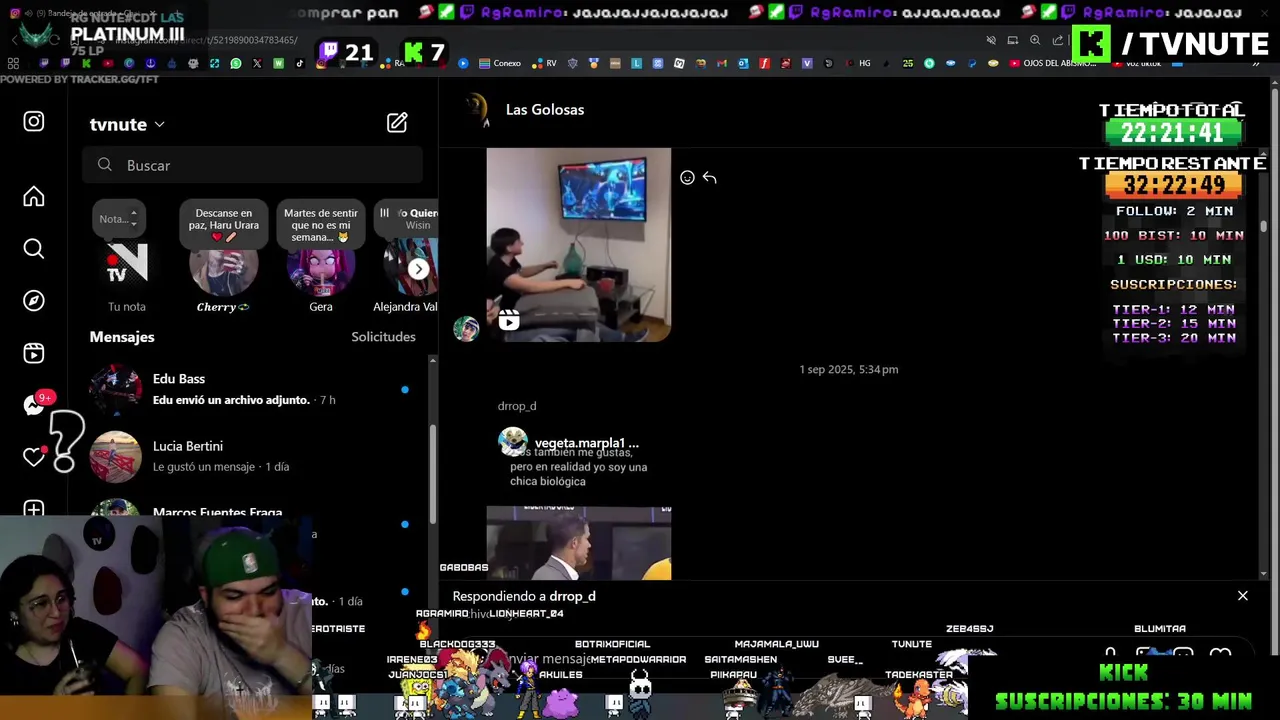The height and width of the screenshot is (720, 1280).
Task: Open Notifications heart in sidebar
Action: point(34,457)
